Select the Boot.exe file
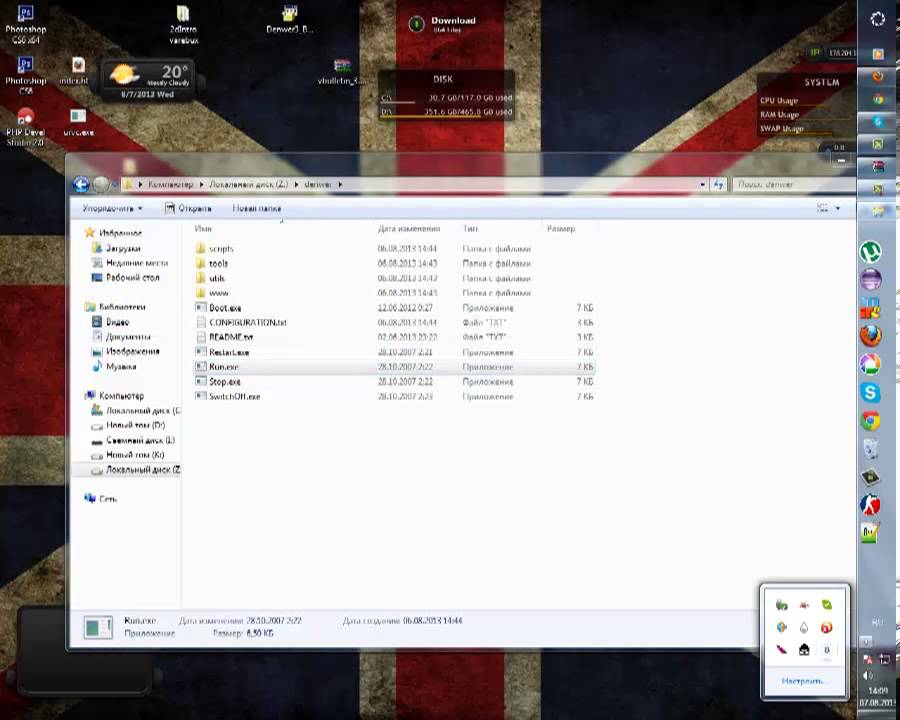The image size is (900, 720). [394, 308]
